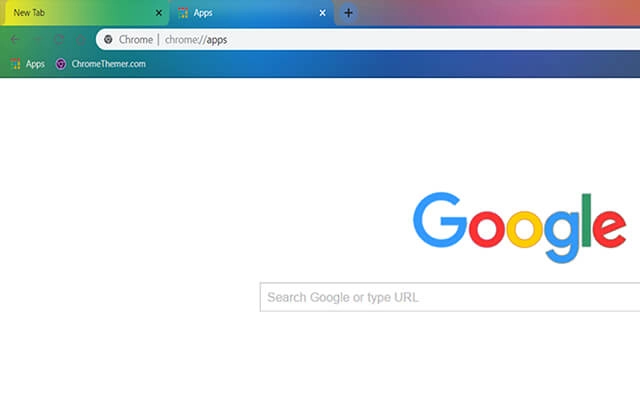Go forward with the forward arrow
This screenshot has width=640, height=400.
[37, 40]
